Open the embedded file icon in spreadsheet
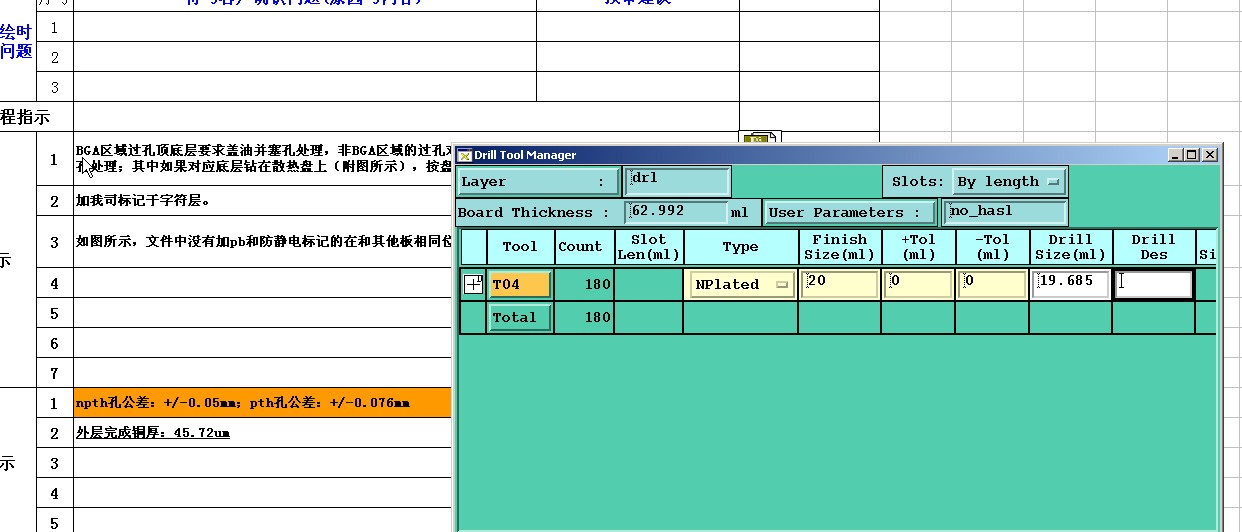 tap(759, 138)
